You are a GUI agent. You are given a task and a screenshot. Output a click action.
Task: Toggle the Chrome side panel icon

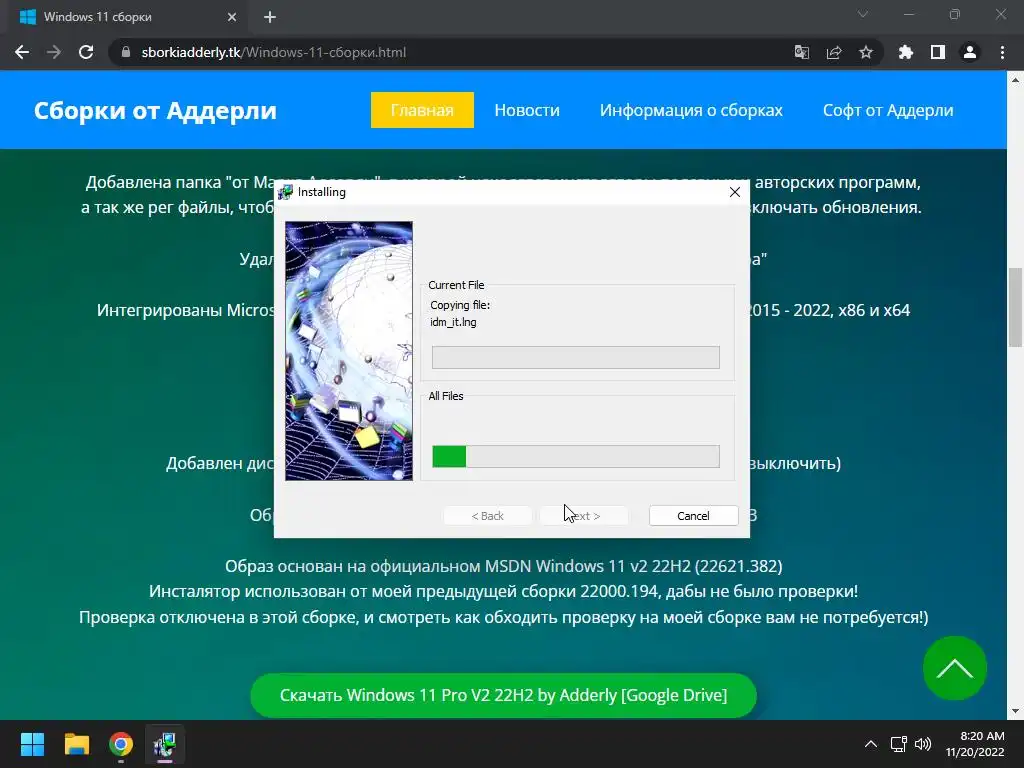938,52
